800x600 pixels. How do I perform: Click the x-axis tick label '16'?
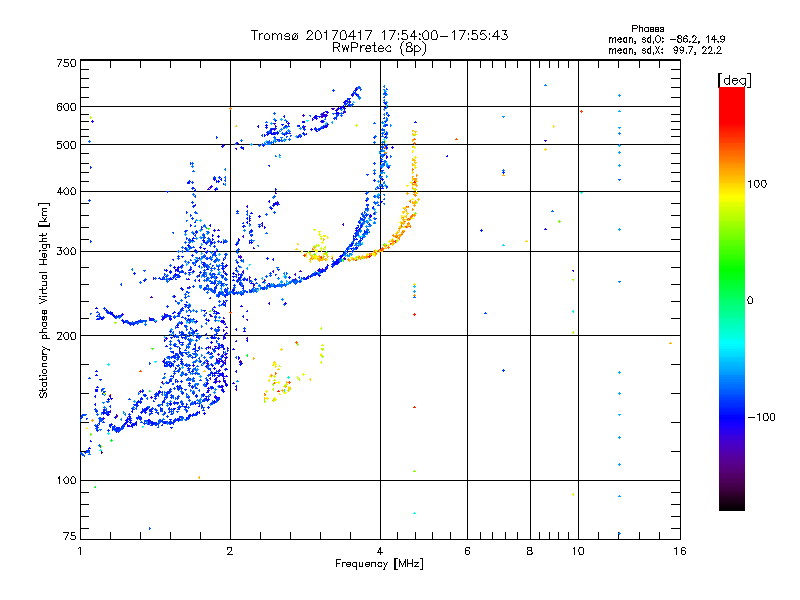tap(680, 551)
